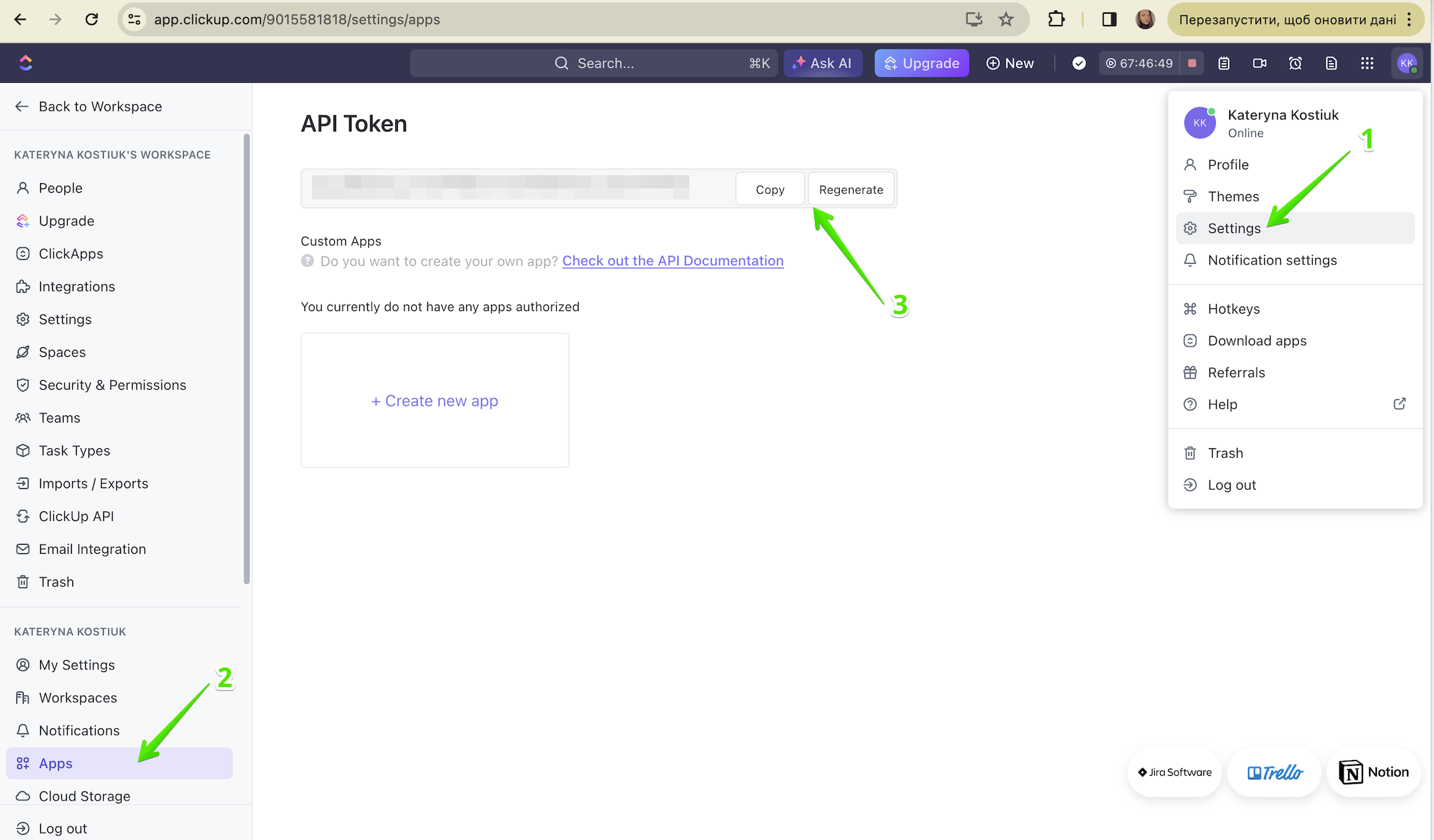Open Help external link icon in menu
This screenshot has height=840, width=1434.
point(1399,404)
